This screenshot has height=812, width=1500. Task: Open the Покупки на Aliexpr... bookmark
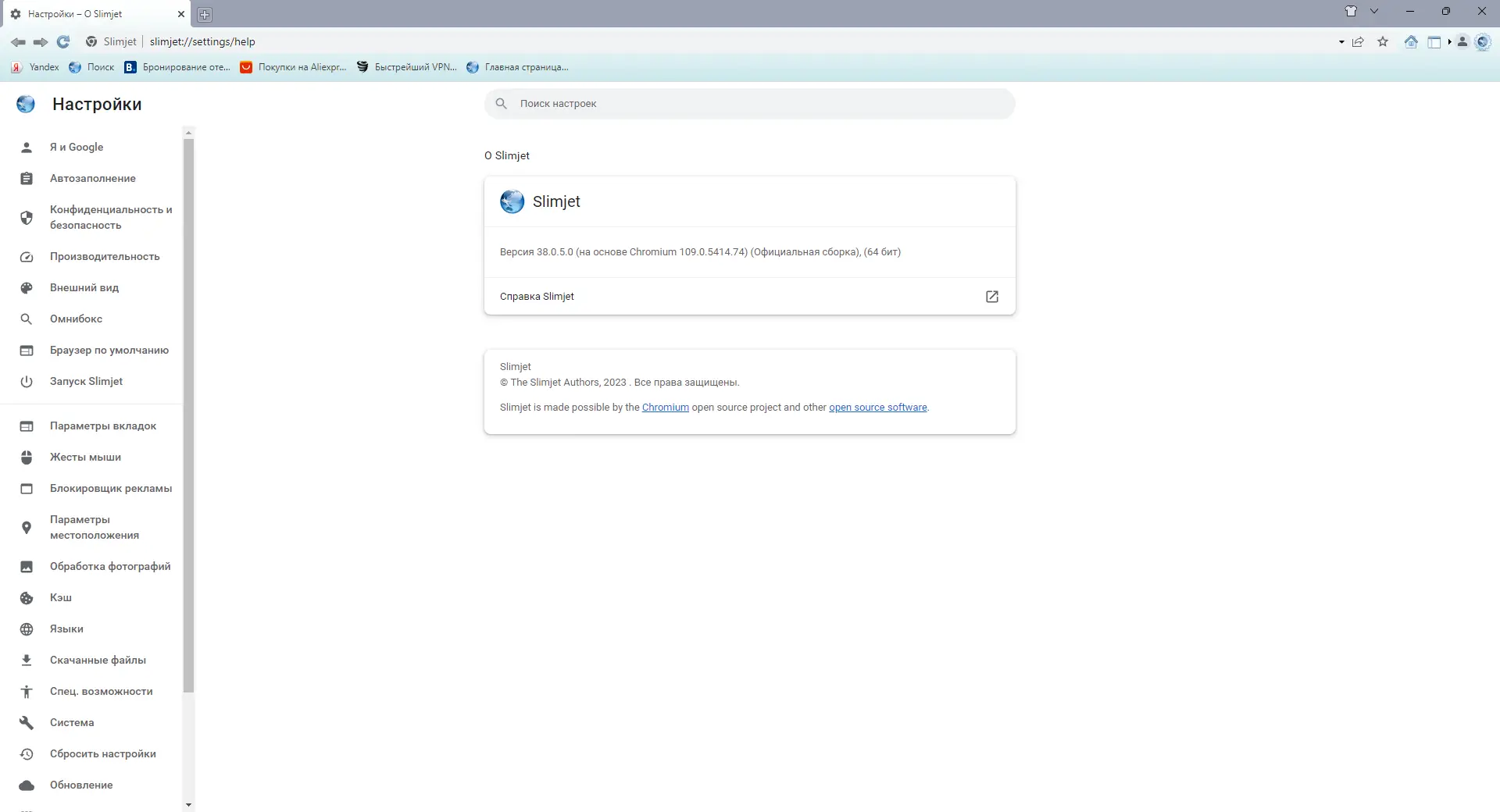point(293,67)
